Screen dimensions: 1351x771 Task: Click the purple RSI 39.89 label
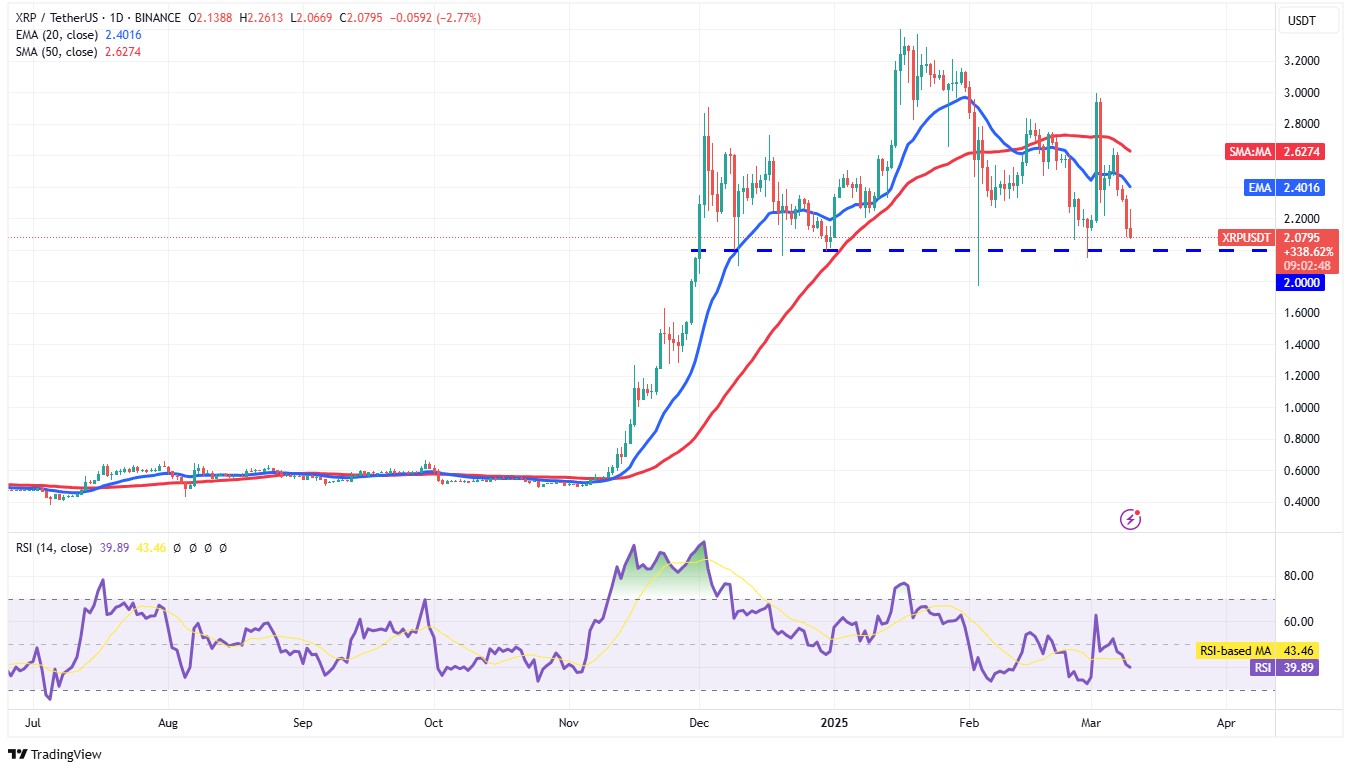[1285, 667]
